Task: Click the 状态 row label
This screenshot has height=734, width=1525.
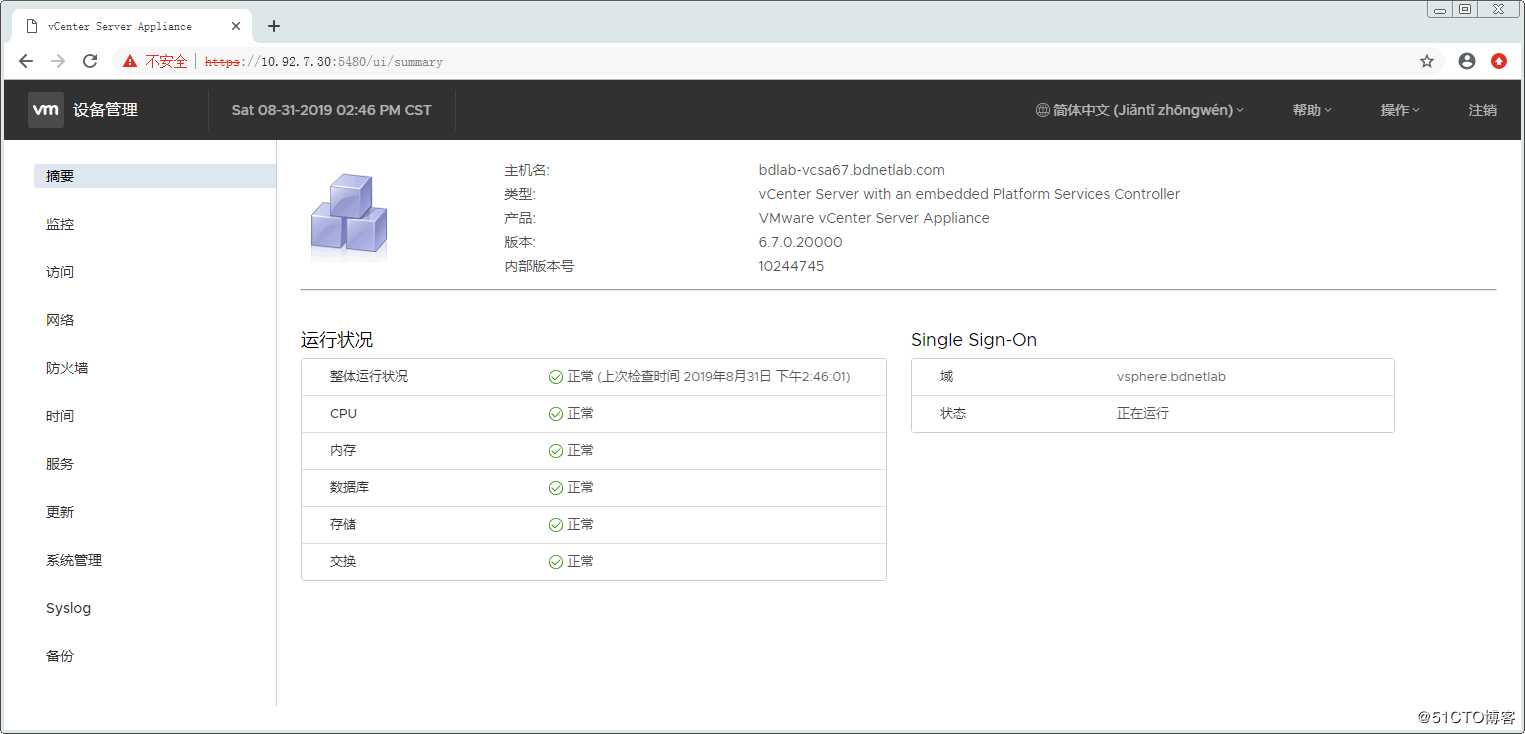Action: [x=953, y=413]
